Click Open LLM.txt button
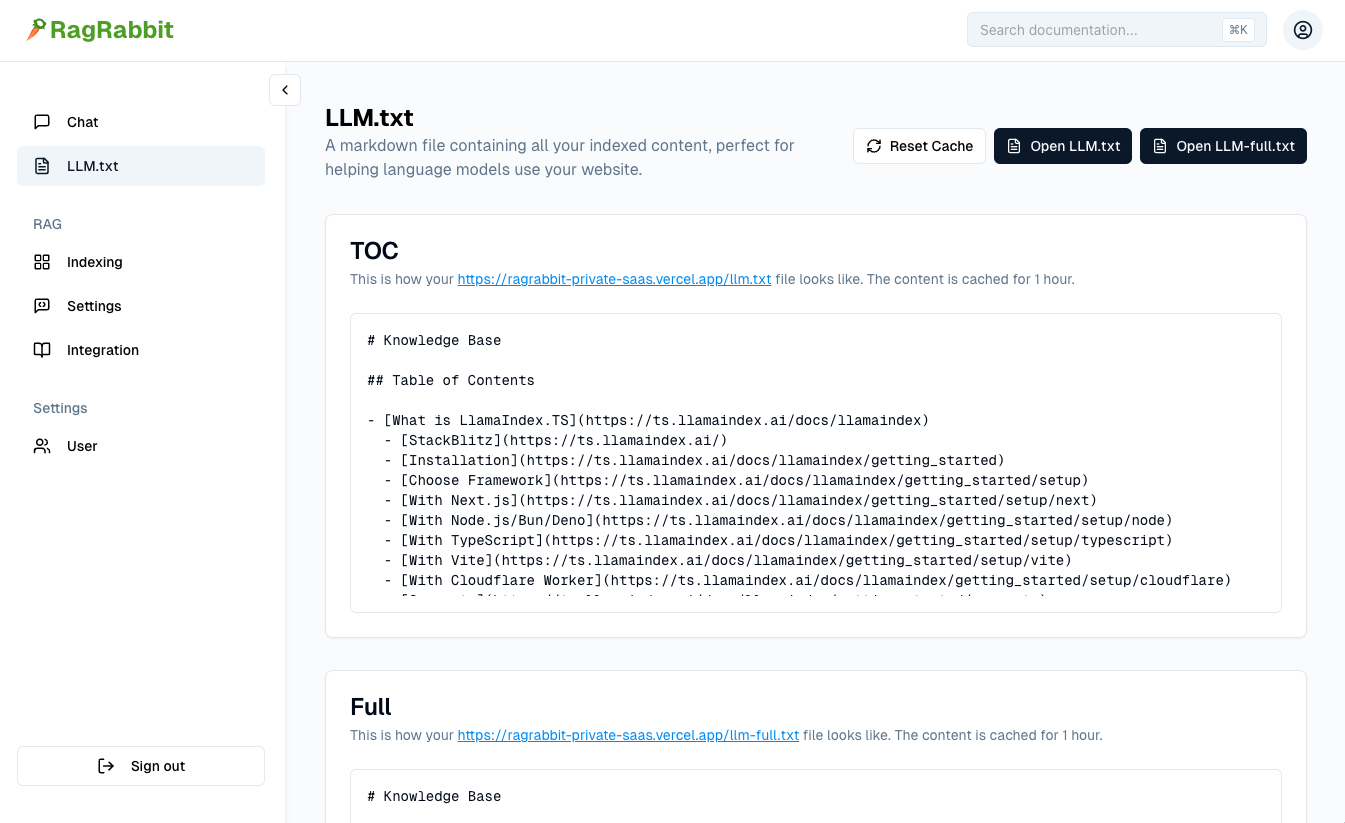Viewport: 1345px width, 823px height. coord(1063,146)
